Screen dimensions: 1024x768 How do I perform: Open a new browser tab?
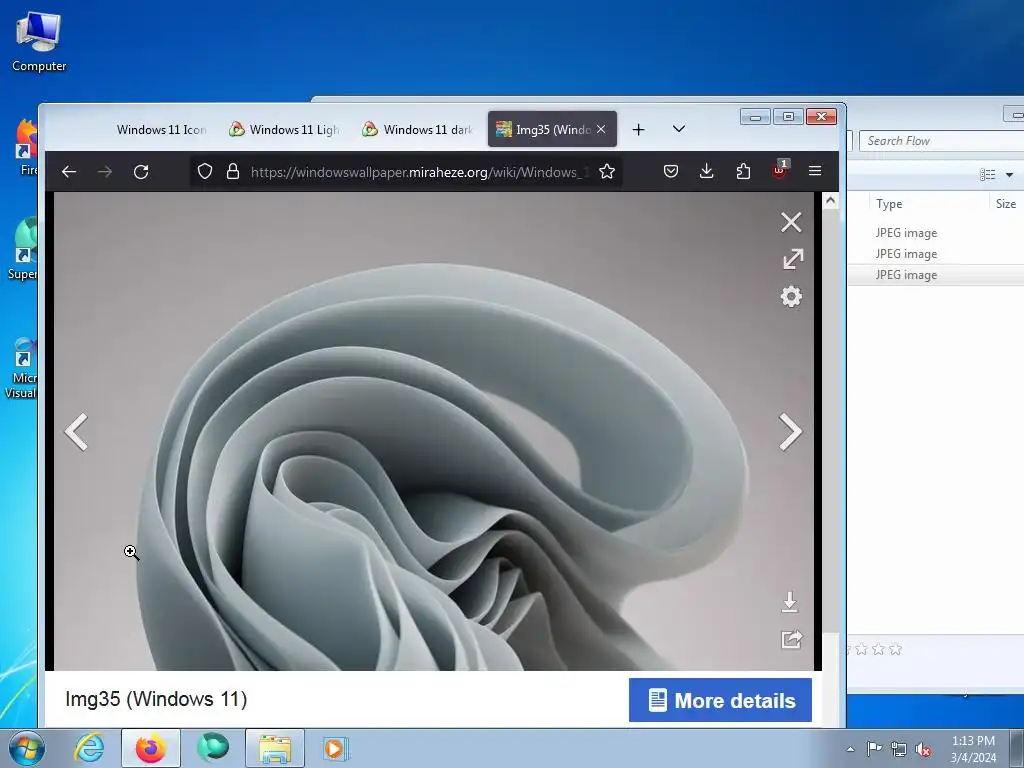[x=639, y=129]
